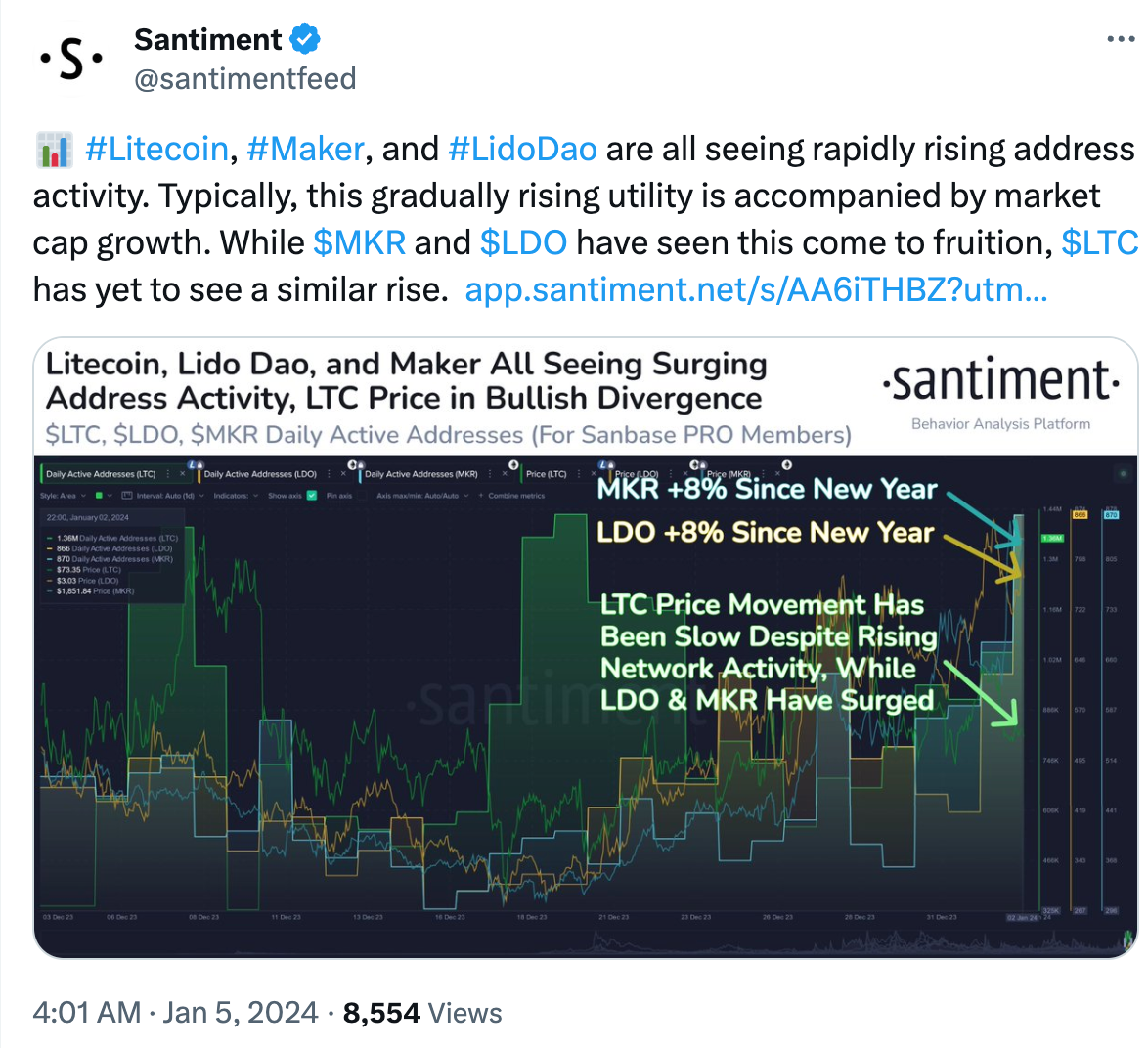The height and width of the screenshot is (1048, 1148).
Task: Click Combine metrics in the chart toolbar
Action: click(511, 496)
